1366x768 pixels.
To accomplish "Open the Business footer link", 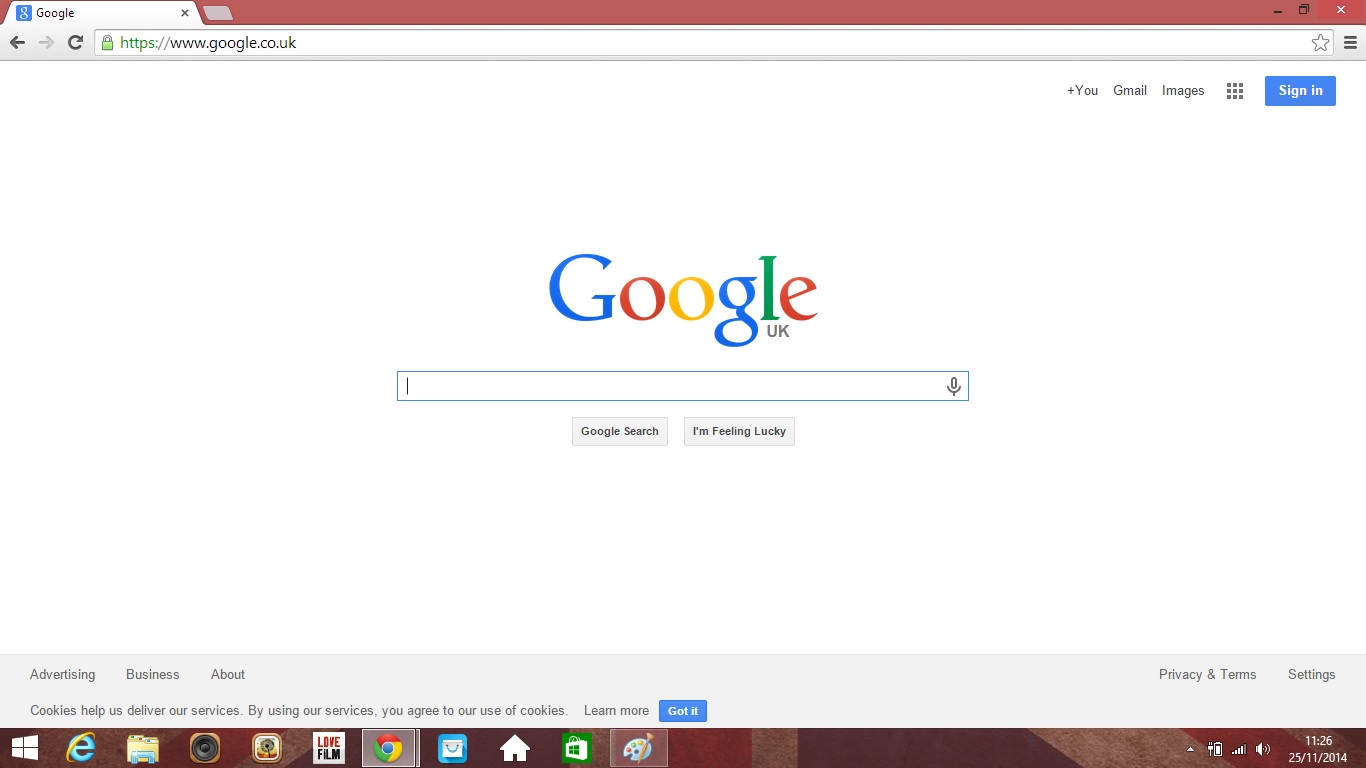I will pyautogui.click(x=153, y=675).
